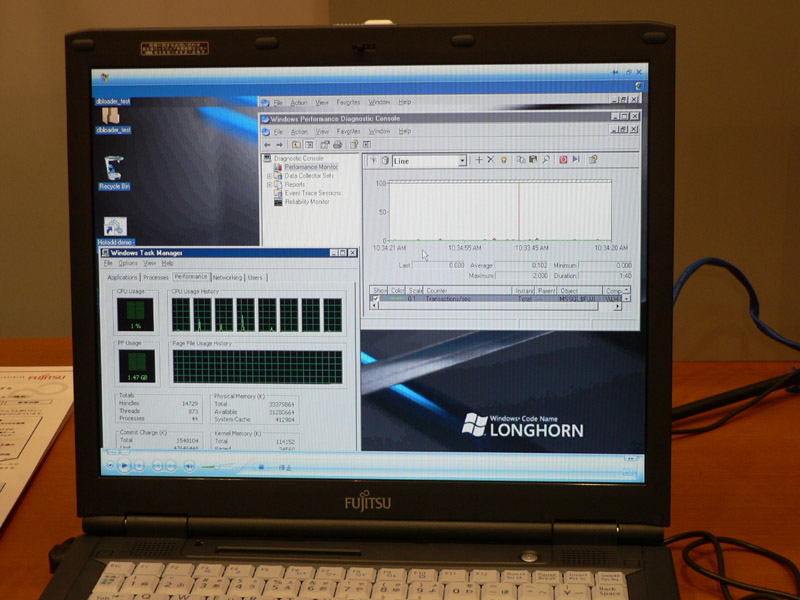Switch to the Processes tab in Task Manager
This screenshot has width=800, height=600.
pos(156,278)
